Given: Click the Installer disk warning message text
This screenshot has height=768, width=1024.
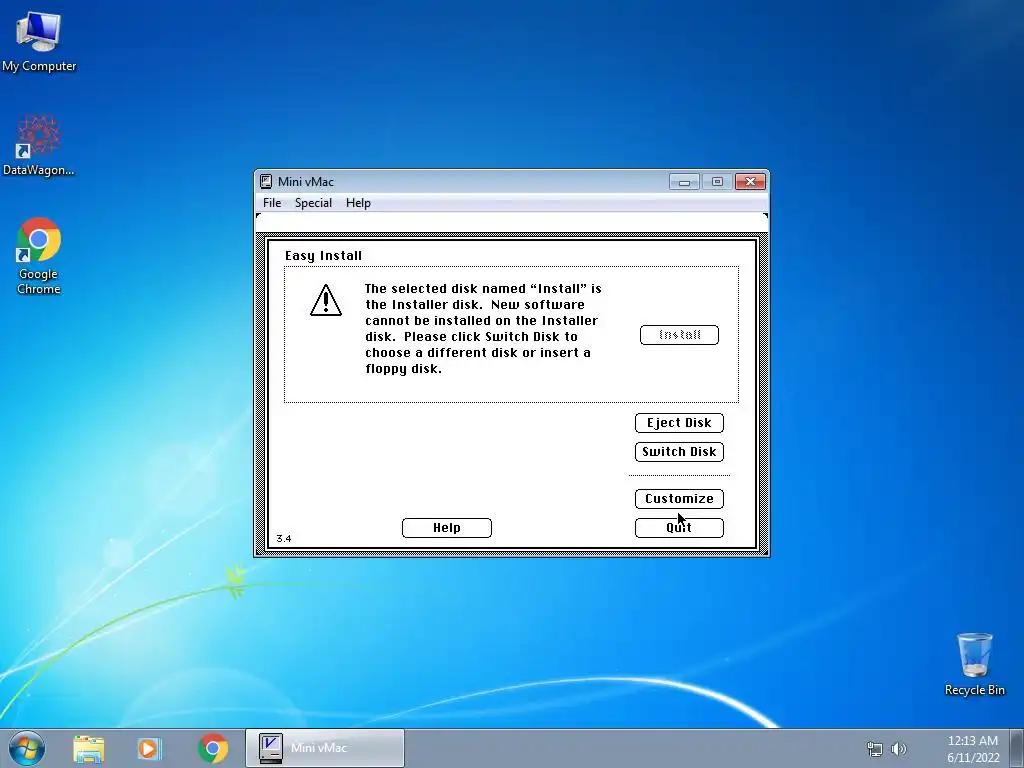Looking at the screenshot, I should pos(483,328).
